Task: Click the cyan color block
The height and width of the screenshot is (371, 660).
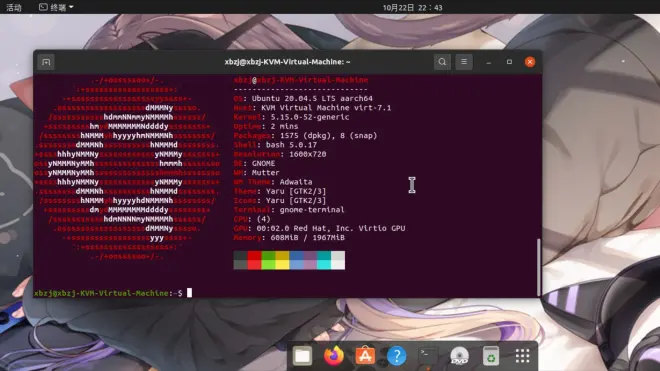Action: tap(324, 260)
